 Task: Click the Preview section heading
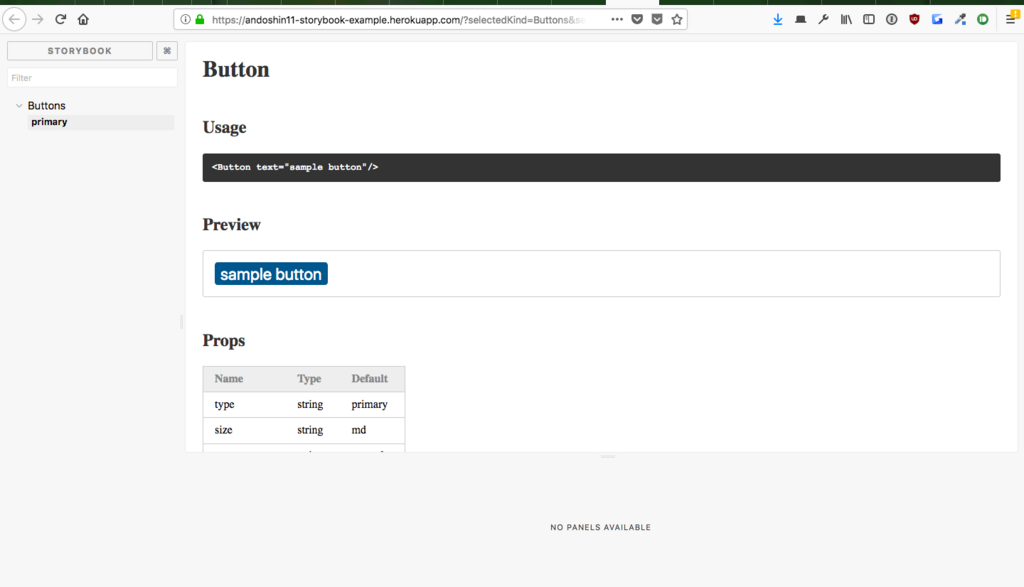231,225
